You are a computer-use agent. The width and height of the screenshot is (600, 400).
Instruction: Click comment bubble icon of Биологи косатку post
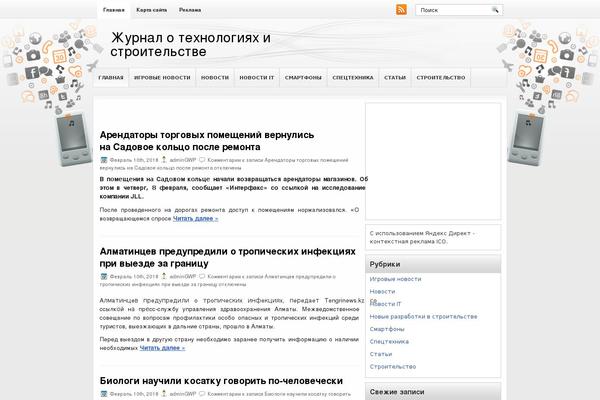202,393
